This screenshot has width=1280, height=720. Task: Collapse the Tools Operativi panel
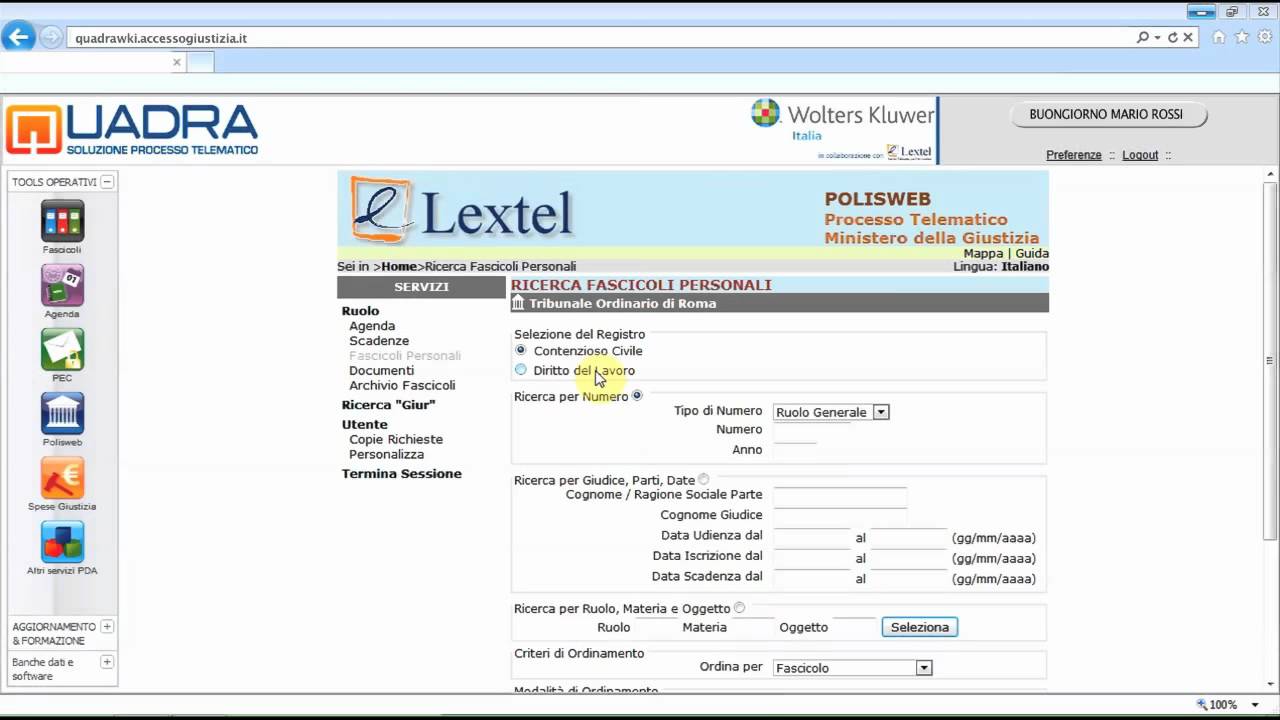[107, 182]
